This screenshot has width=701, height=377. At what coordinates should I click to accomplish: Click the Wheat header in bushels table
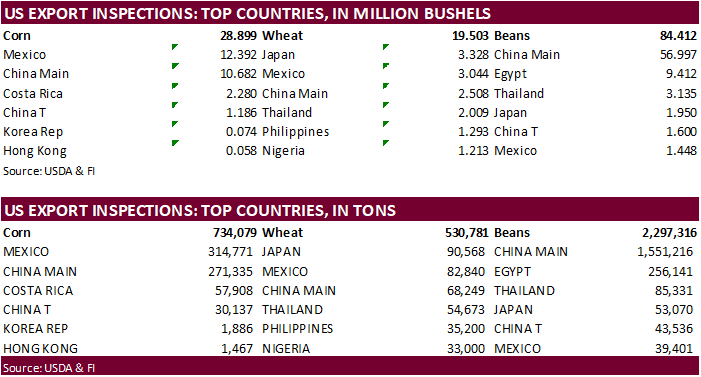283,36
